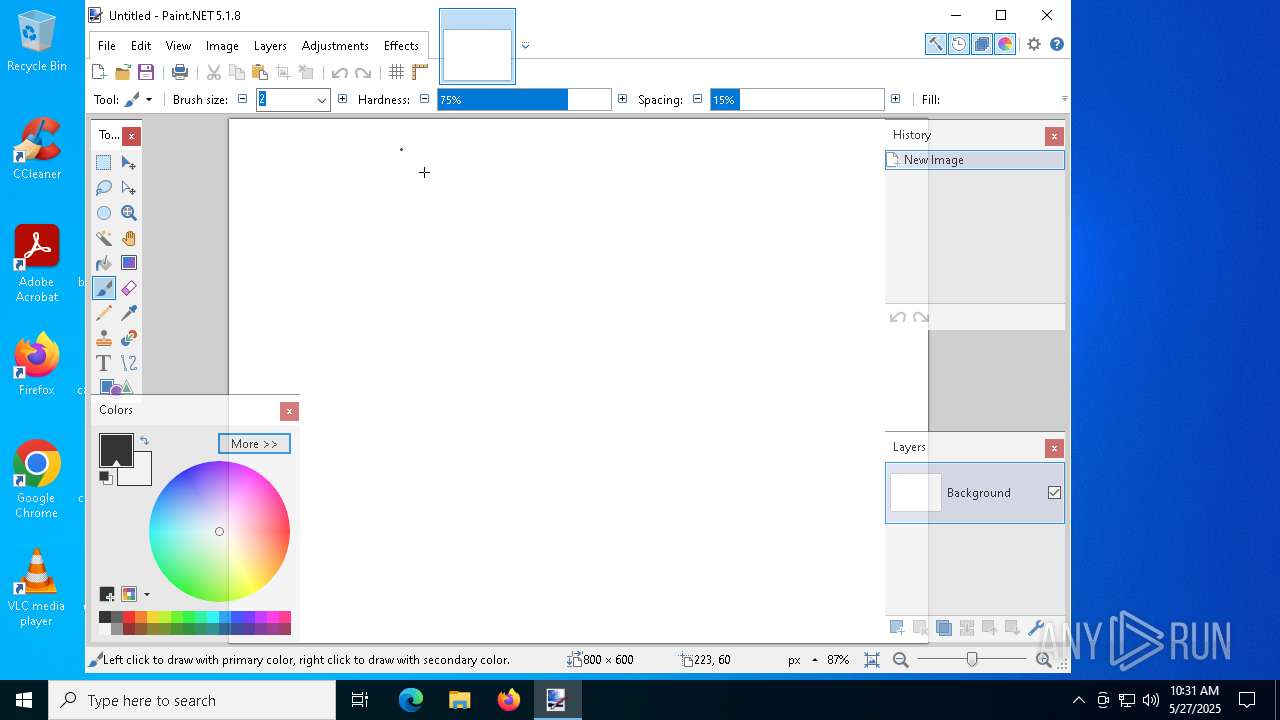Open the Layers menu
The width and height of the screenshot is (1280, 720).
point(270,46)
